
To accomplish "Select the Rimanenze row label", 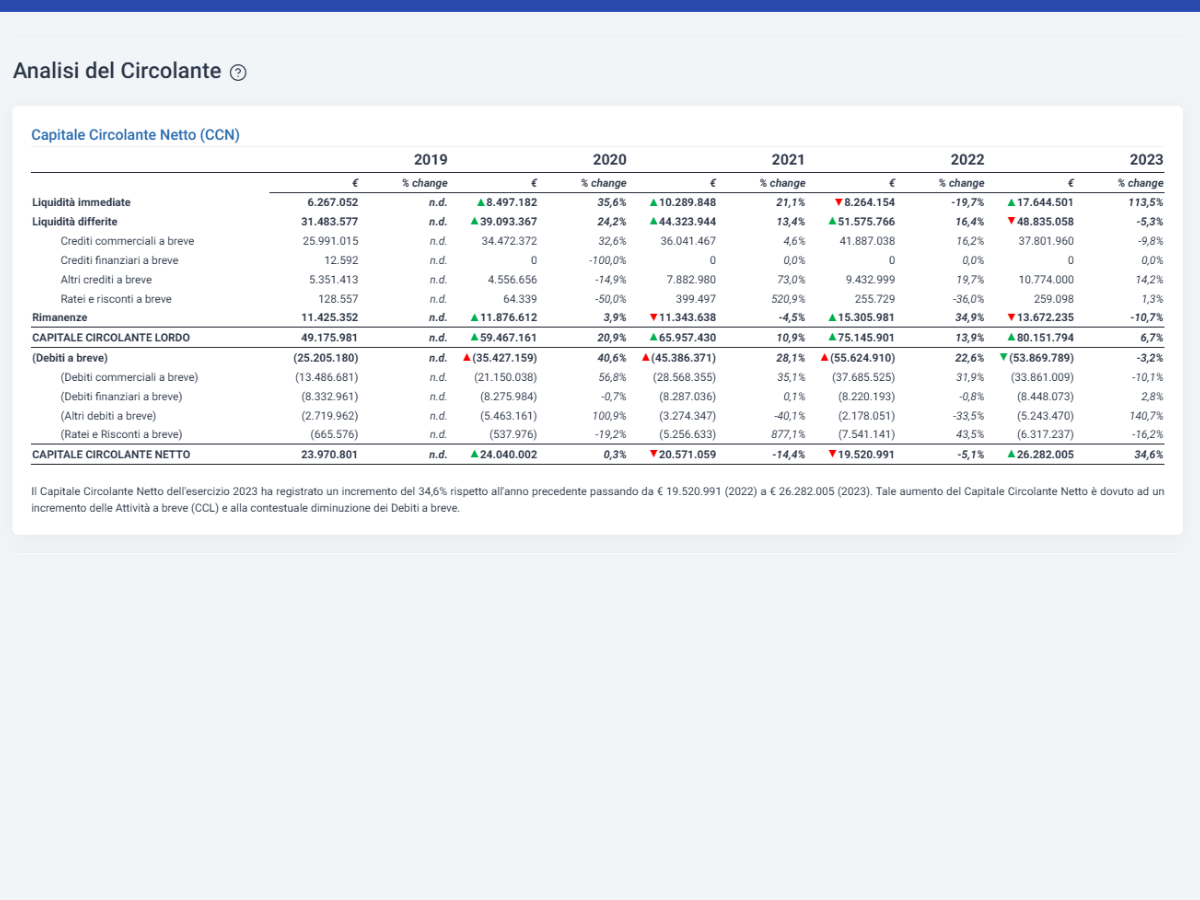I will (x=60, y=317).
